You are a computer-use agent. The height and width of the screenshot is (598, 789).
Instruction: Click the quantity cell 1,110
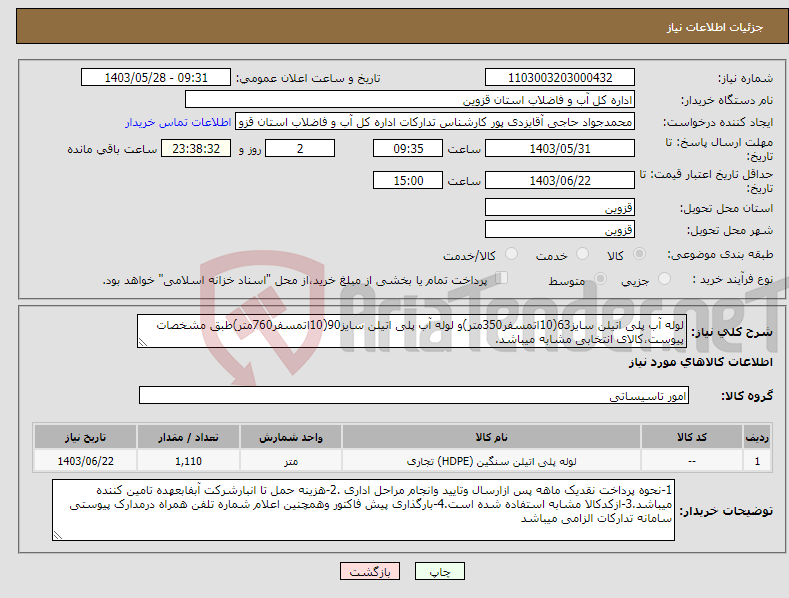(188, 461)
